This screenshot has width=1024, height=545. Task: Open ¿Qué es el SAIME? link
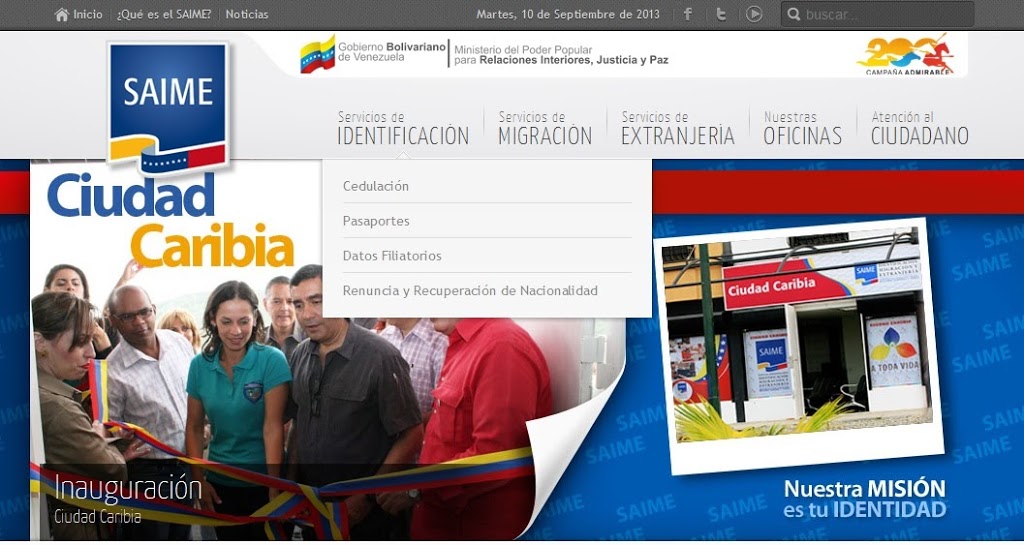click(164, 14)
